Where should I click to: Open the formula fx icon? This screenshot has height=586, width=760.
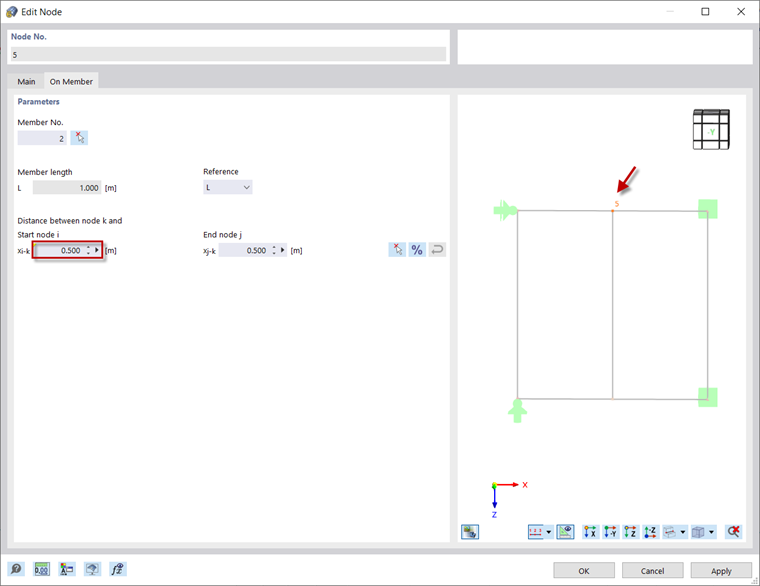click(118, 569)
